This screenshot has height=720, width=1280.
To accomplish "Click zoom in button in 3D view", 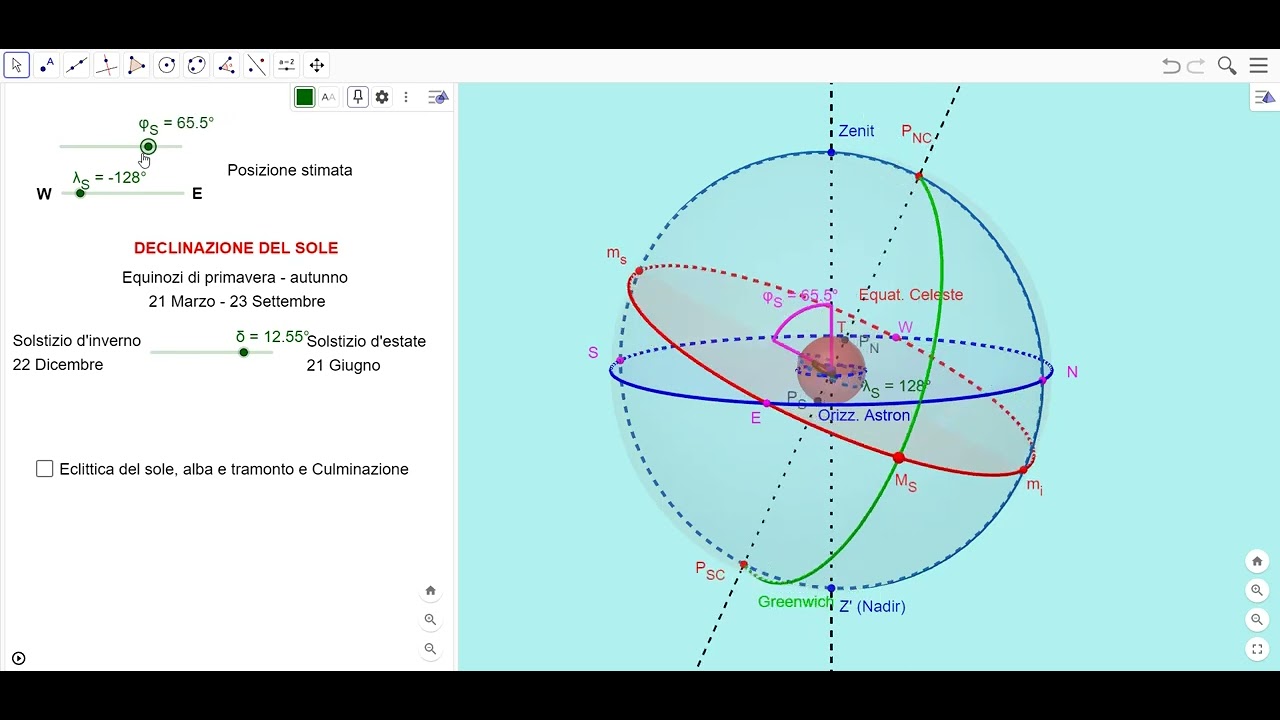I will (x=1258, y=591).
